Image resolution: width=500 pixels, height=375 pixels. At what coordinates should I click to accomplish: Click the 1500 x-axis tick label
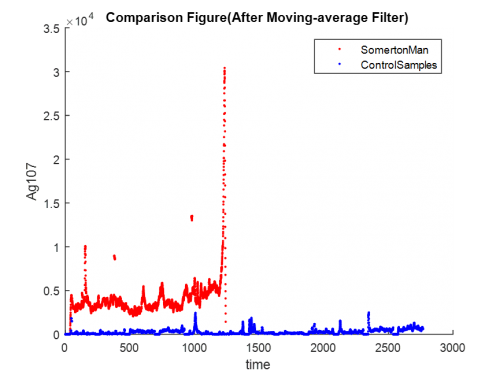(259, 348)
